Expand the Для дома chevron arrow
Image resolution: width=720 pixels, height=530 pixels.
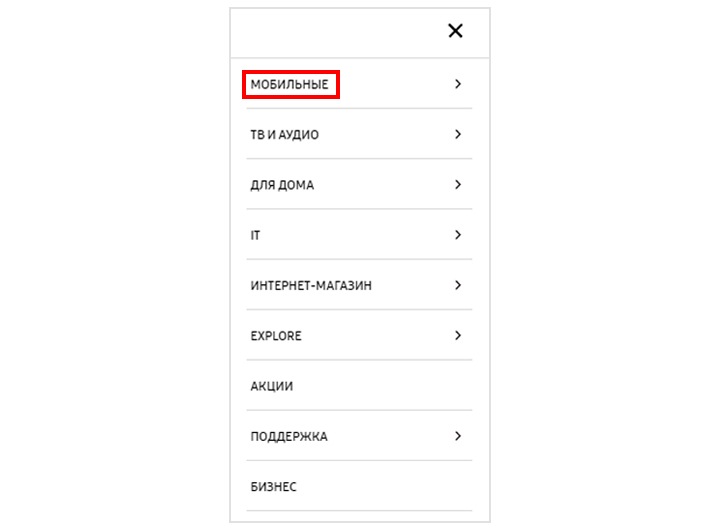(458, 185)
